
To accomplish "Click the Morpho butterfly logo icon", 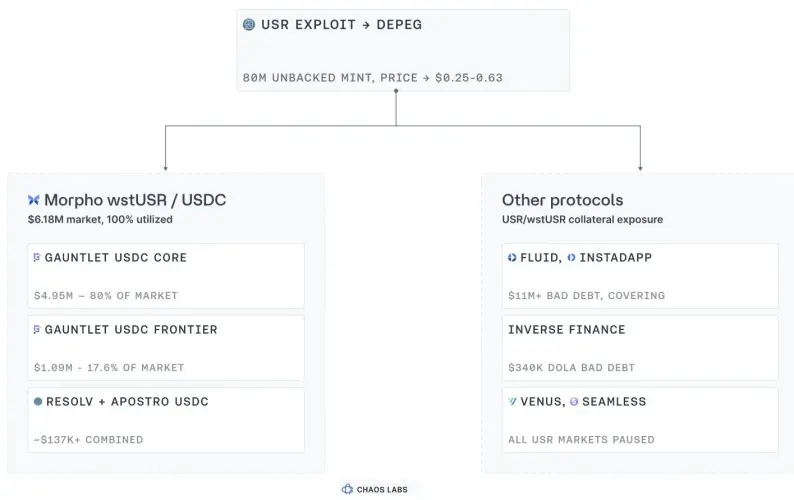I will 33,200.
